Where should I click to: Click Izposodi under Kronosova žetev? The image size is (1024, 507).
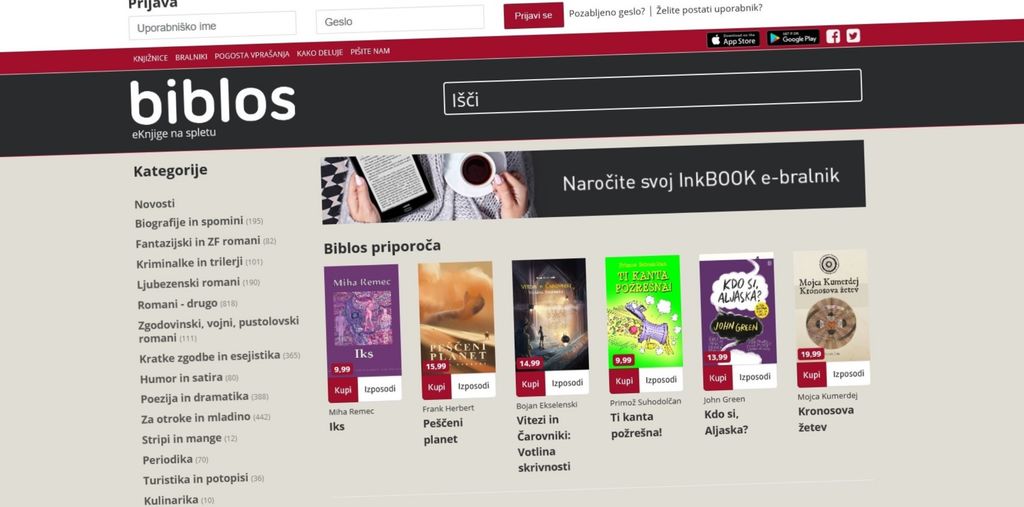coord(848,374)
